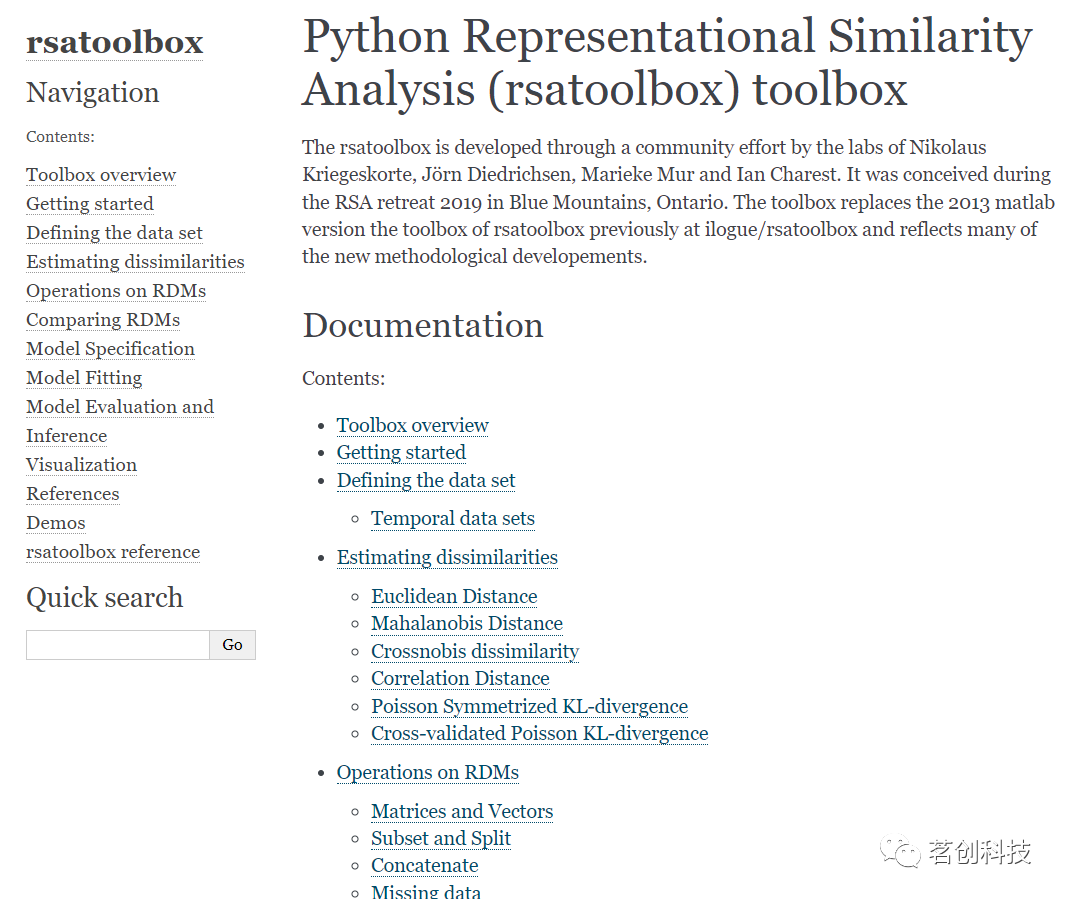Open Matrices and Vectors link
Screen dimensions: 1066x899
462,811
